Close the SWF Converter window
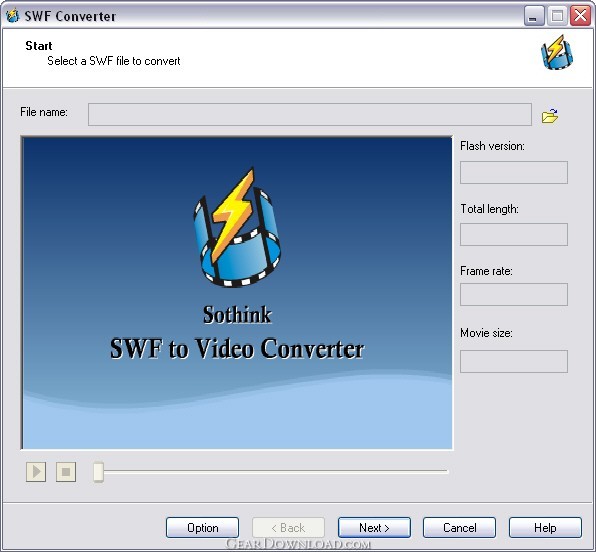596x552 pixels. tap(580, 16)
